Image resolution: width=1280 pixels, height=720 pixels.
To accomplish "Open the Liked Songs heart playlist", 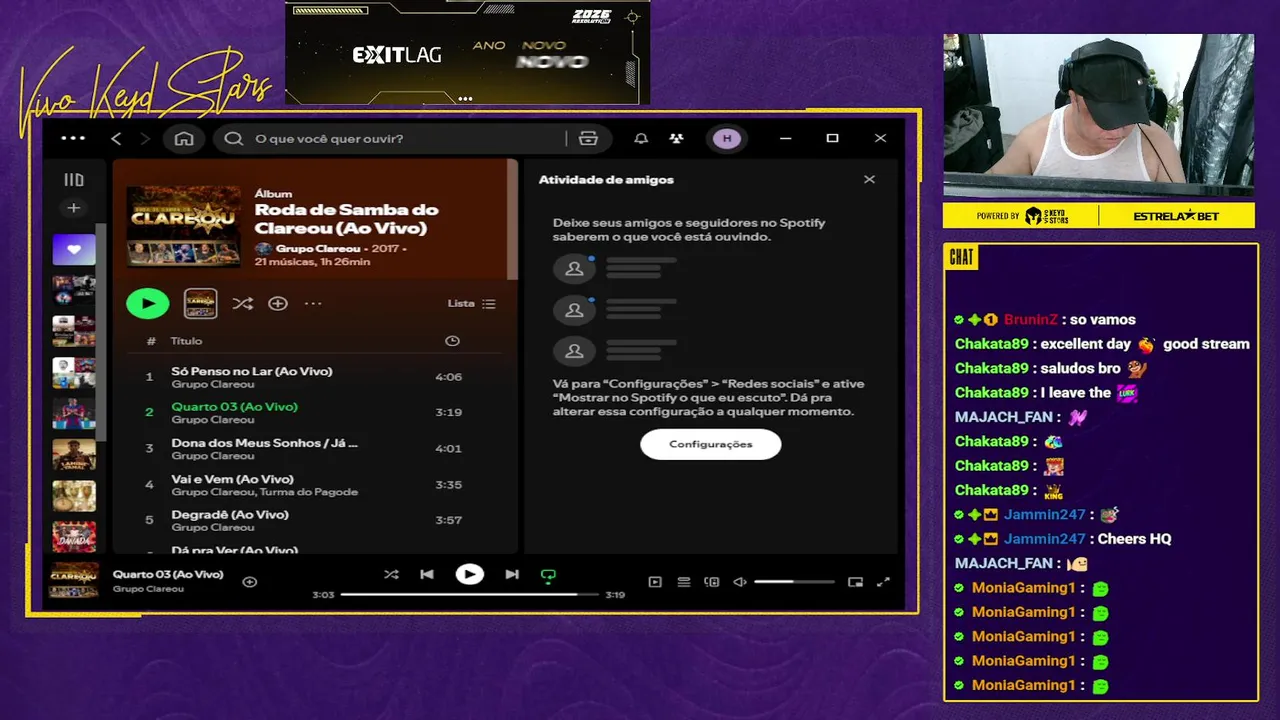I will click(74, 250).
